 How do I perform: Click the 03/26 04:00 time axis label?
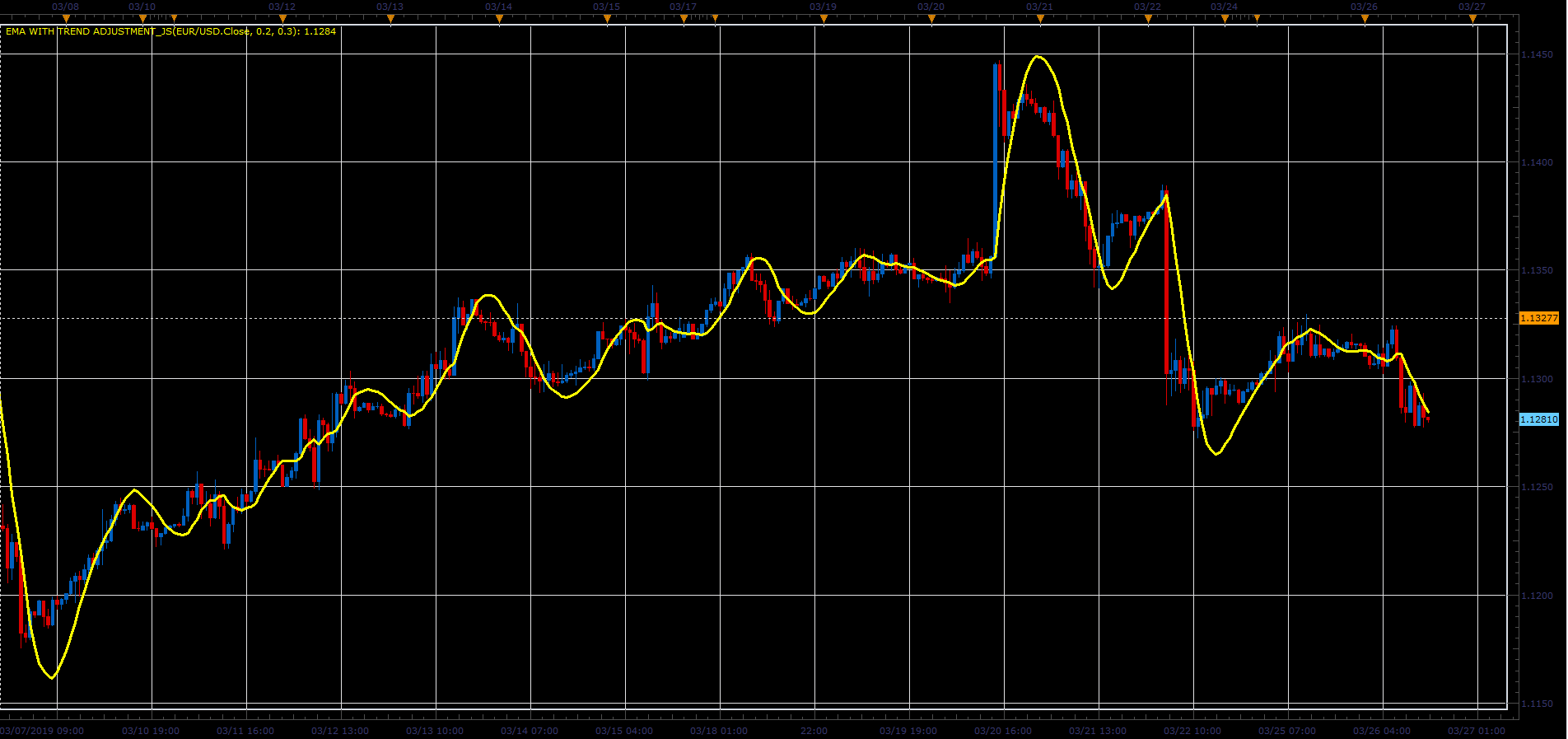click(1382, 731)
